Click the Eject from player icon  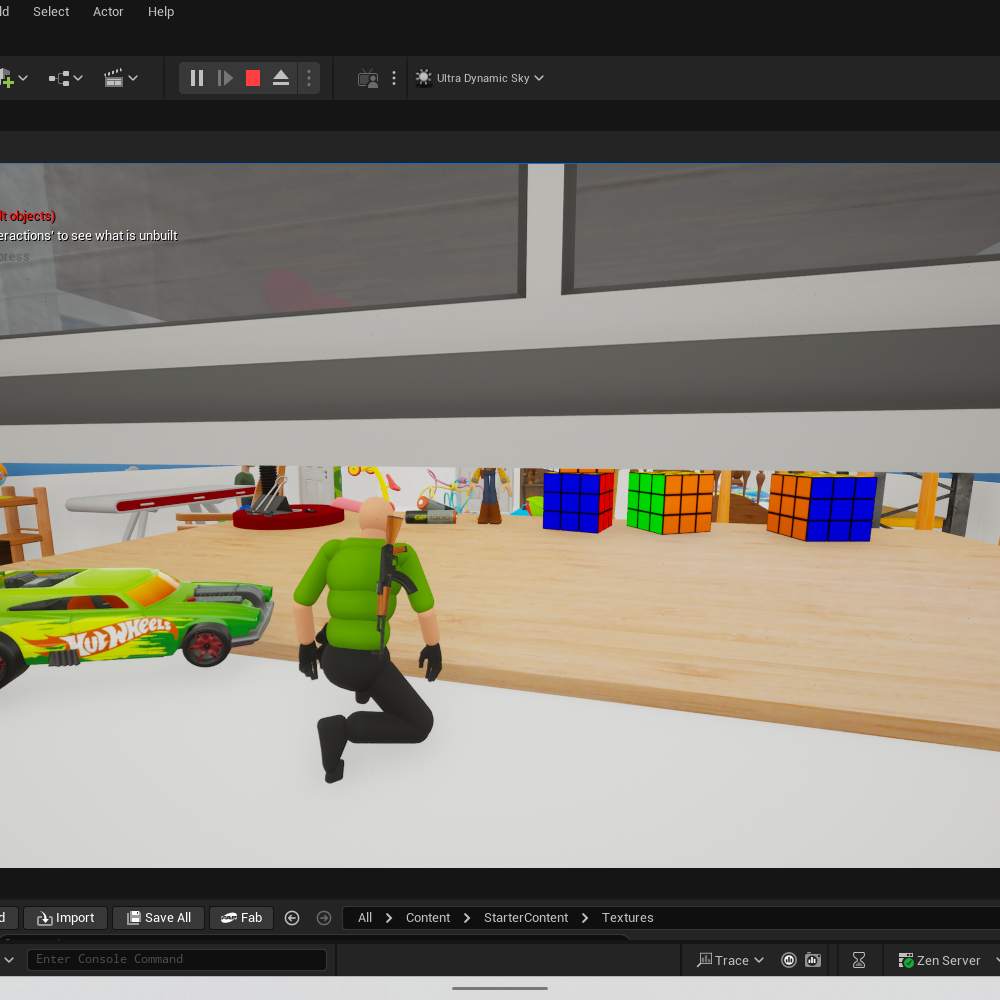281,78
